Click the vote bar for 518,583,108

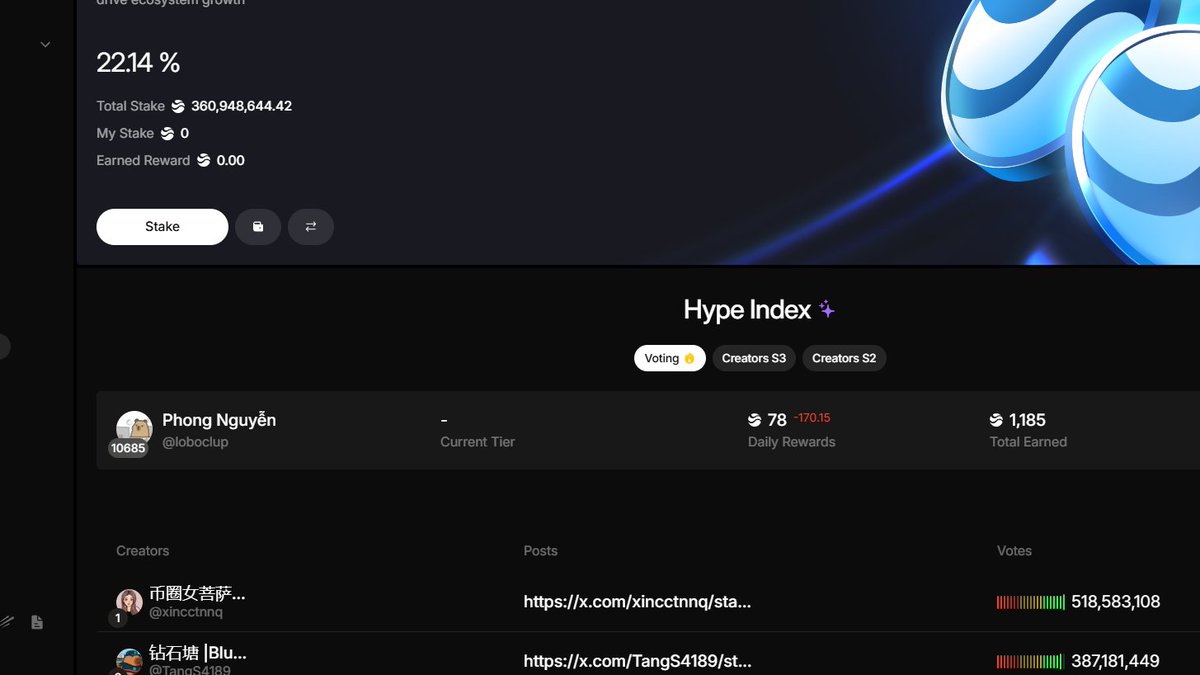(1030, 602)
